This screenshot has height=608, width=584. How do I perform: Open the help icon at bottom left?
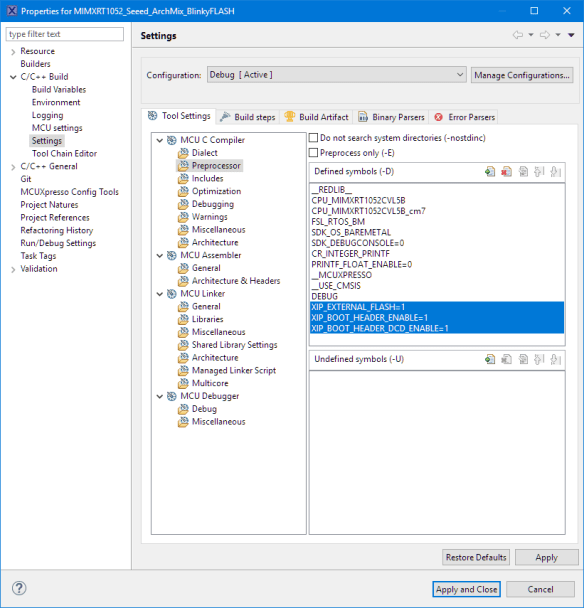pyautogui.click(x=19, y=588)
